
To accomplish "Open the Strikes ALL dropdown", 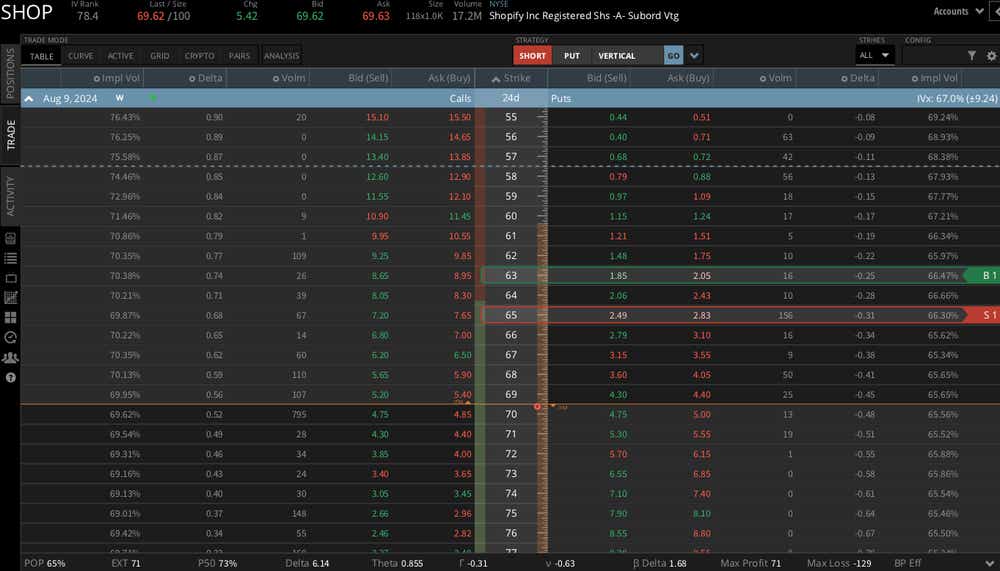I will click(874, 56).
